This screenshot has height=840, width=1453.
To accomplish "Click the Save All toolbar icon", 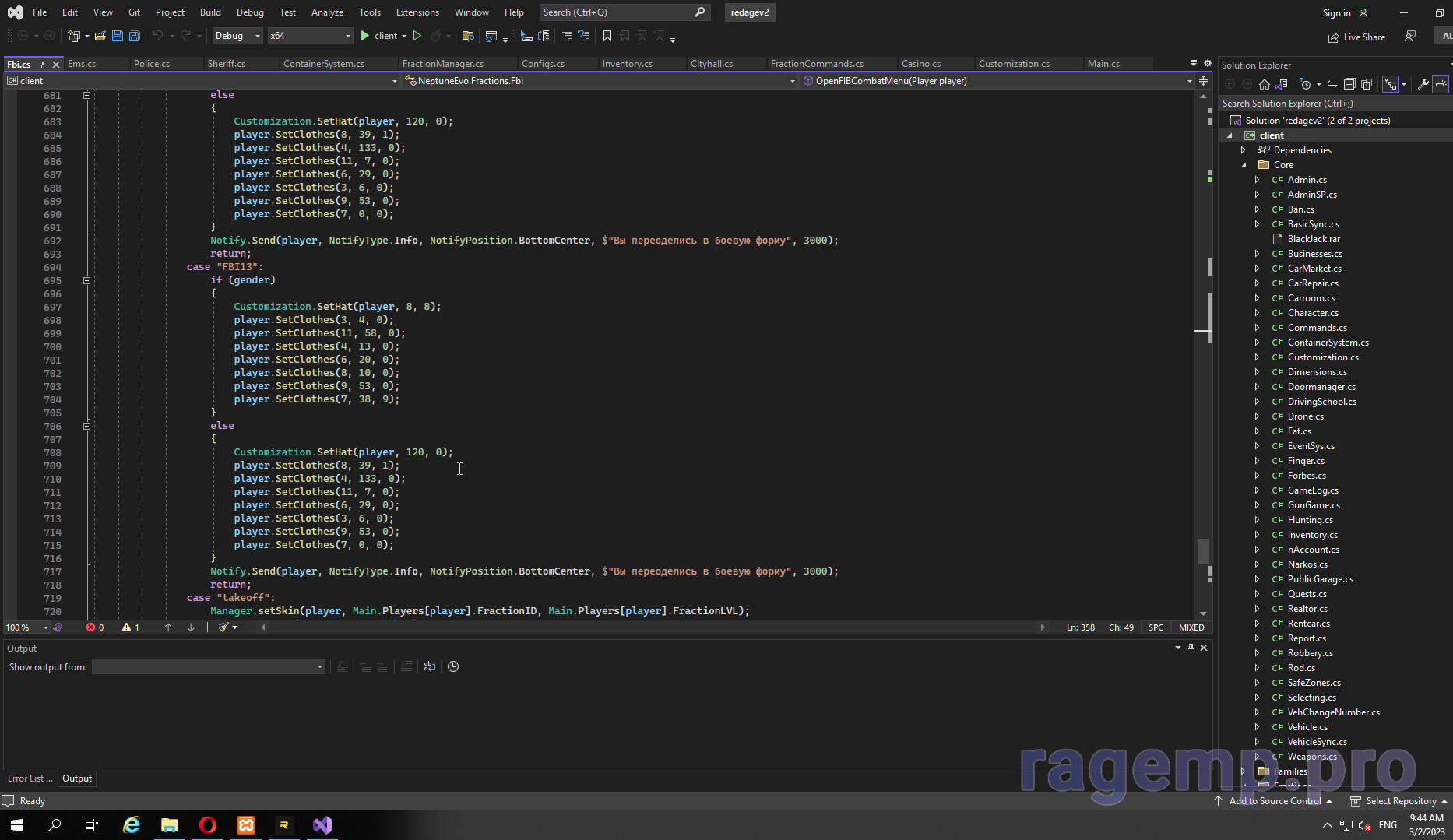I will (x=134, y=36).
